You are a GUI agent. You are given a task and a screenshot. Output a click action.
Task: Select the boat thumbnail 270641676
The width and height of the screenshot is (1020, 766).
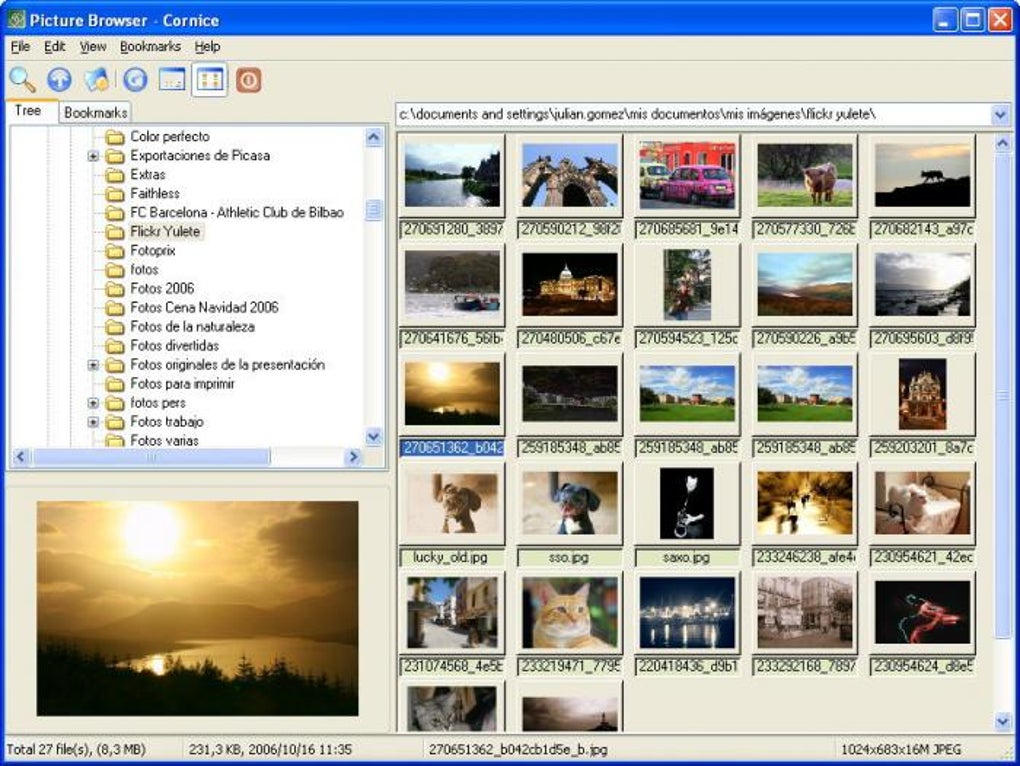point(452,285)
